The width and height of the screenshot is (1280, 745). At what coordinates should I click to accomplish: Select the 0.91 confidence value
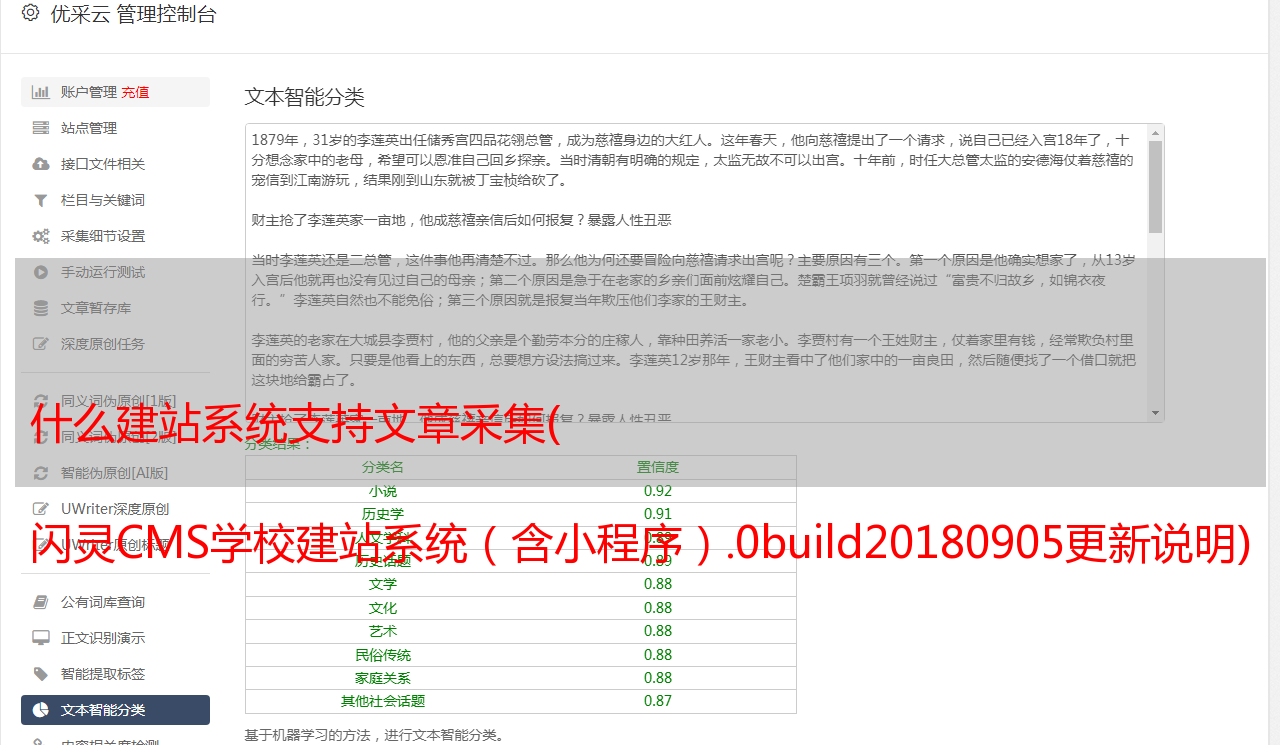click(658, 514)
